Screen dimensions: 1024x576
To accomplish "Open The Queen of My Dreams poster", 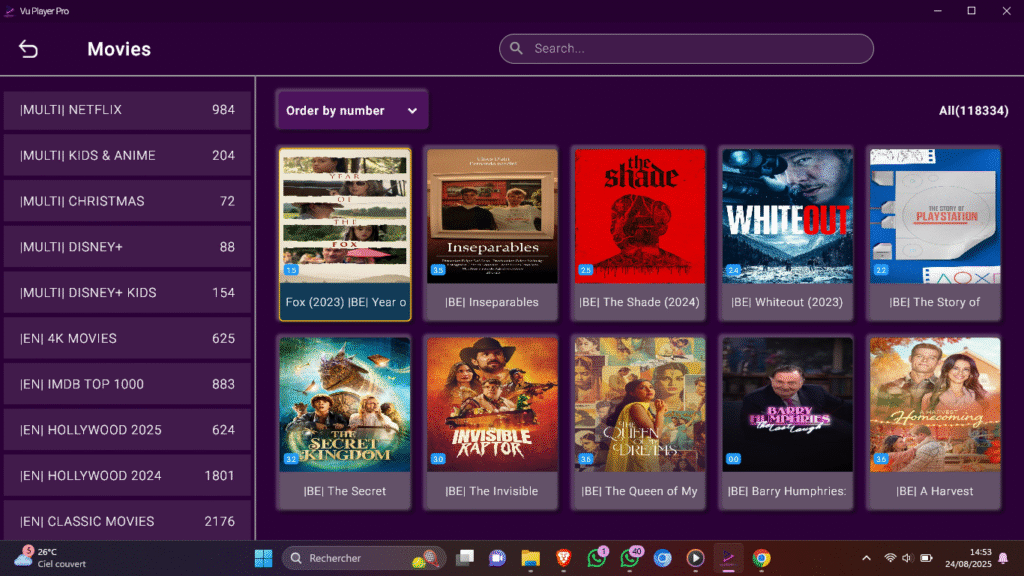I will click(x=640, y=405).
